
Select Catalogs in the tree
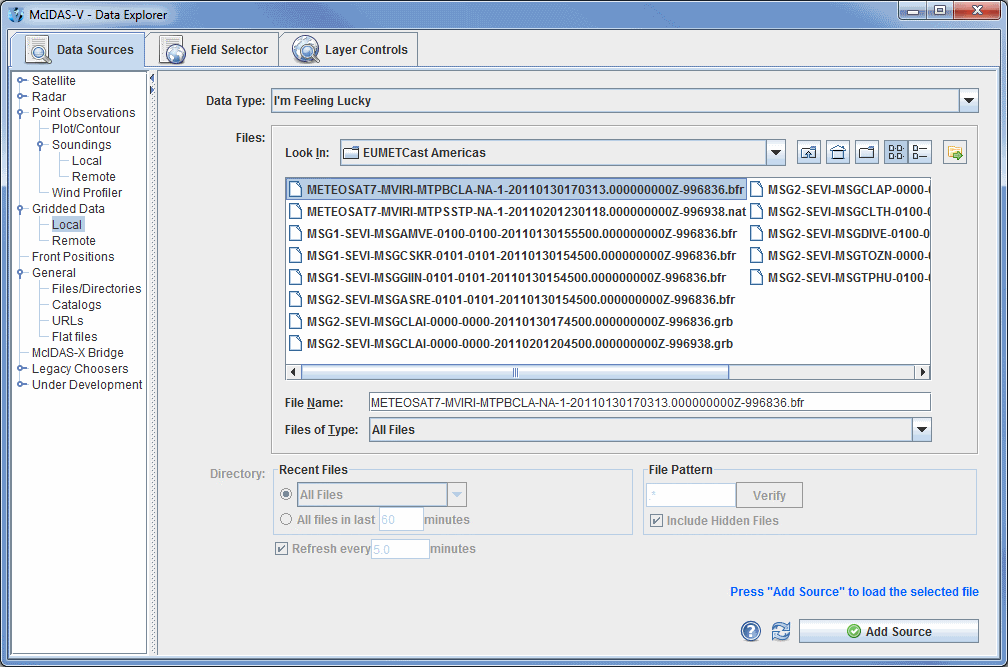[x=76, y=305]
